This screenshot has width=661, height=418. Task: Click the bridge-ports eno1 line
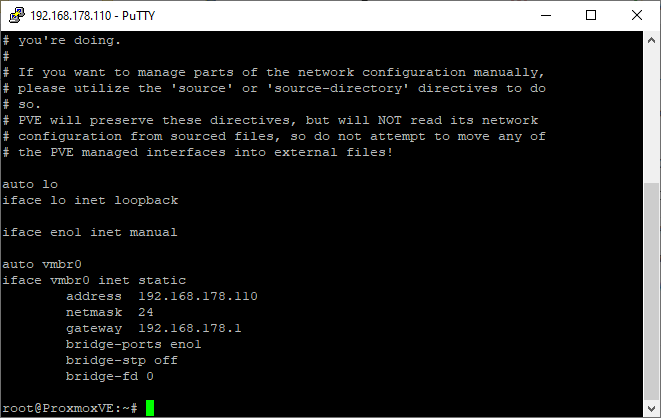[134, 344]
